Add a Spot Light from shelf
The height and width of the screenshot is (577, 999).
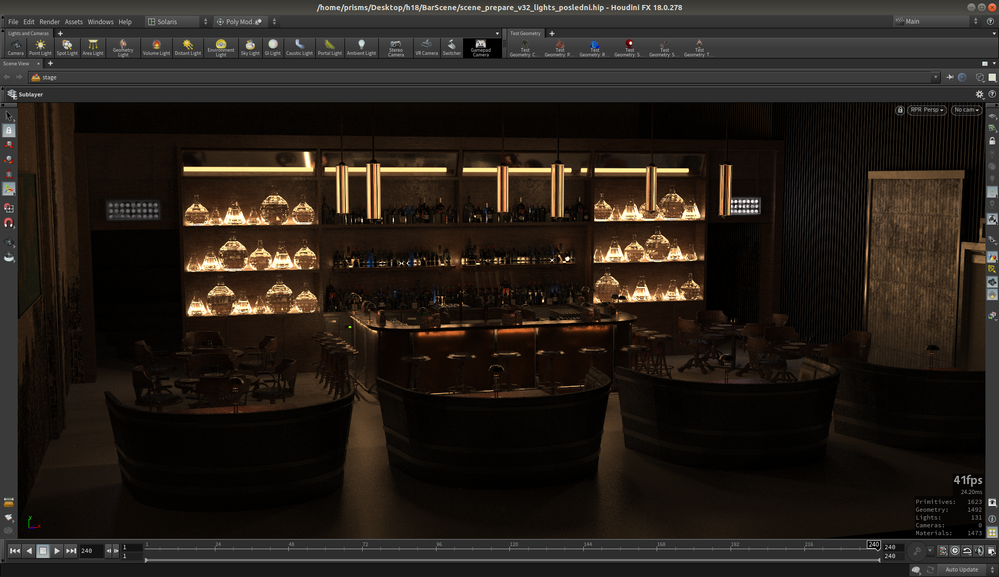tap(67, 48)
